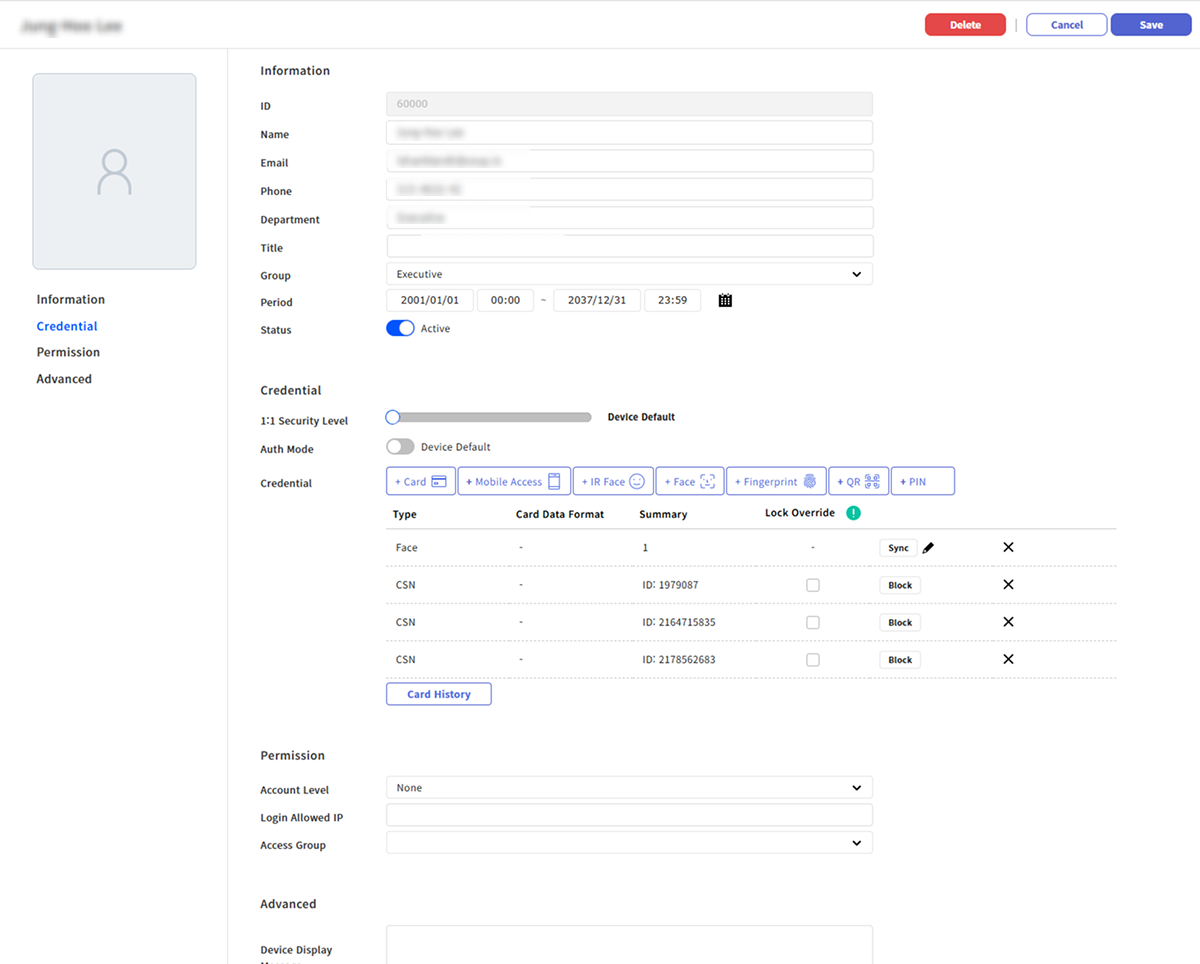Delete the CSN card ID 2164715835
The height and width of the screenshot is (964, 1200).
coord(1008,622)
